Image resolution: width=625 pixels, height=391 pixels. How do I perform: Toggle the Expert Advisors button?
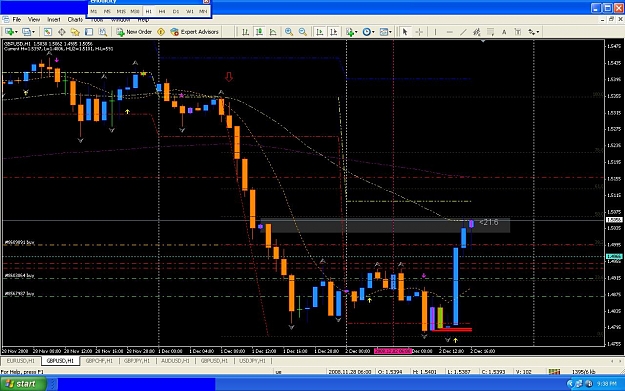point(195,32)
